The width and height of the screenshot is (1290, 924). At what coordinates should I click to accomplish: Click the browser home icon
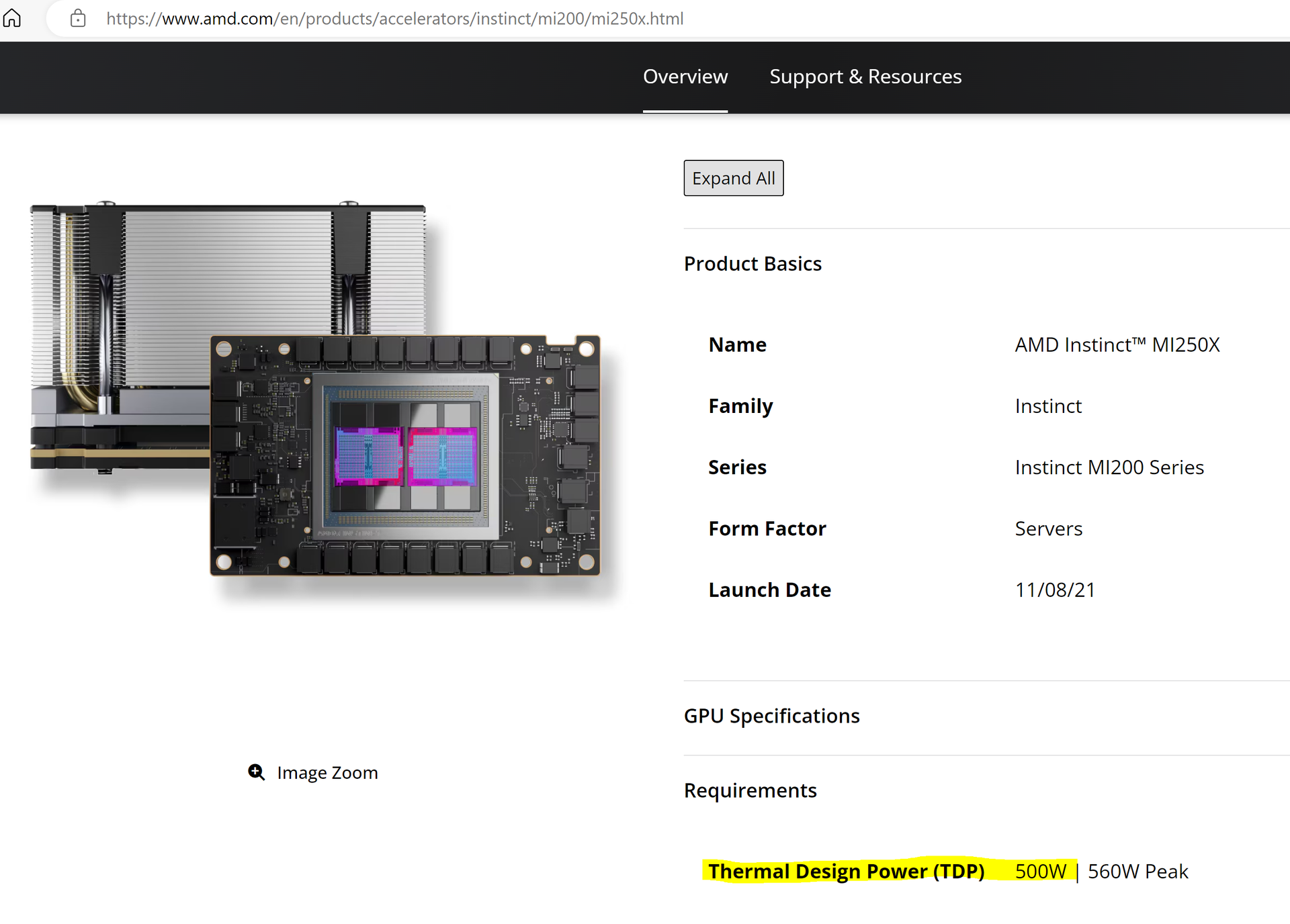coord(12,18)
